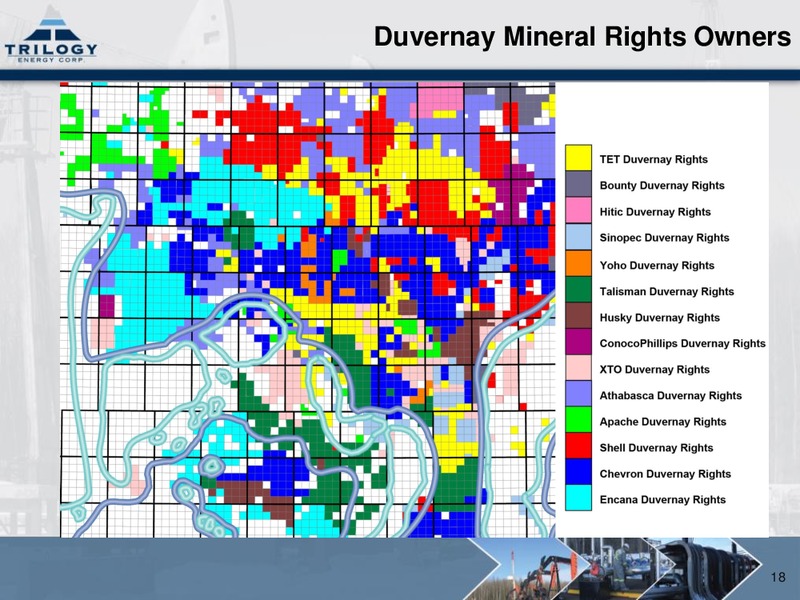Click the 'Encana Duvernay Rights' label

(663, 499)
